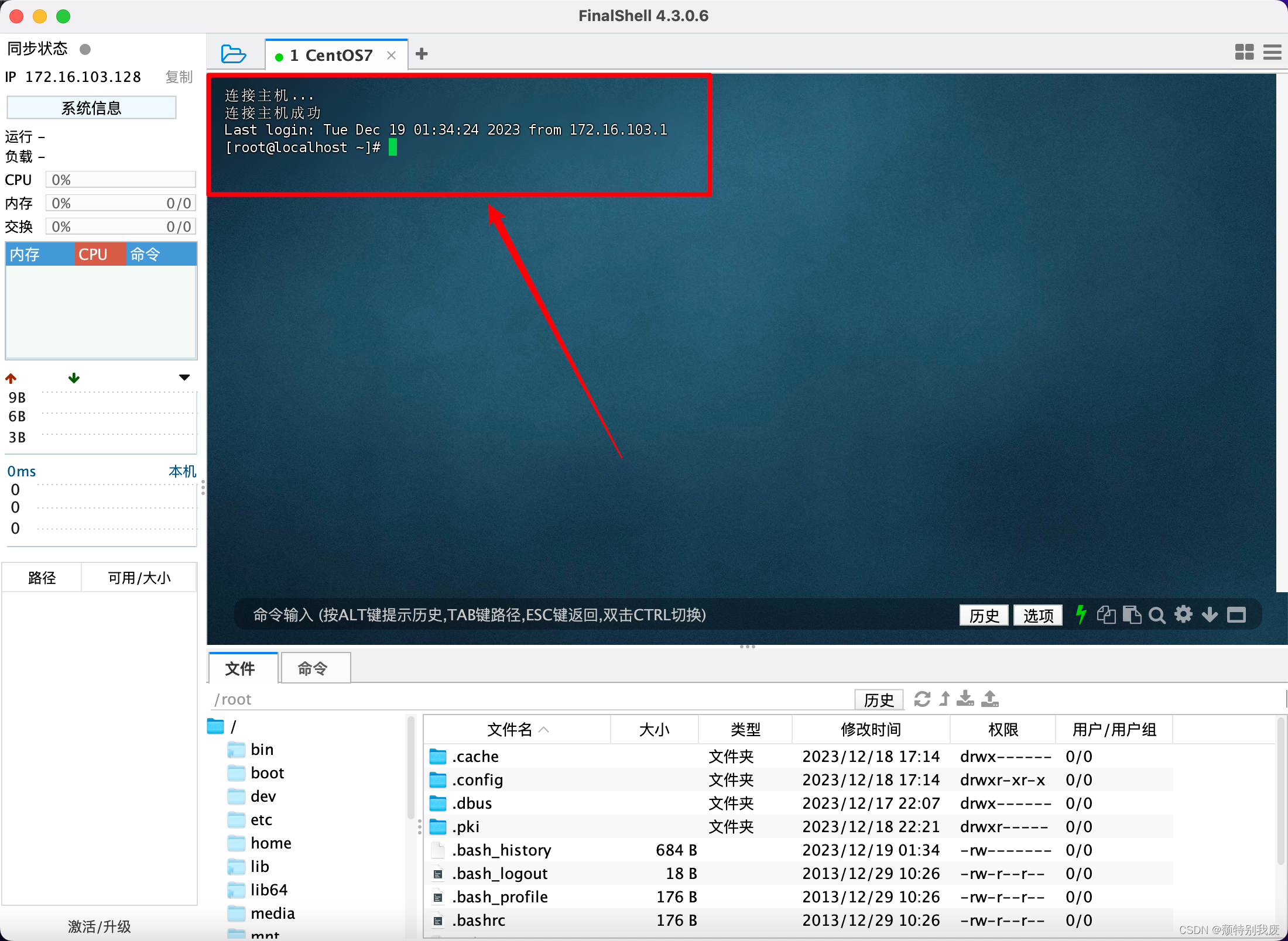1288x941 pixels.
Task: Click the CPU usage progress bar
Action: (x=120, y=179)
